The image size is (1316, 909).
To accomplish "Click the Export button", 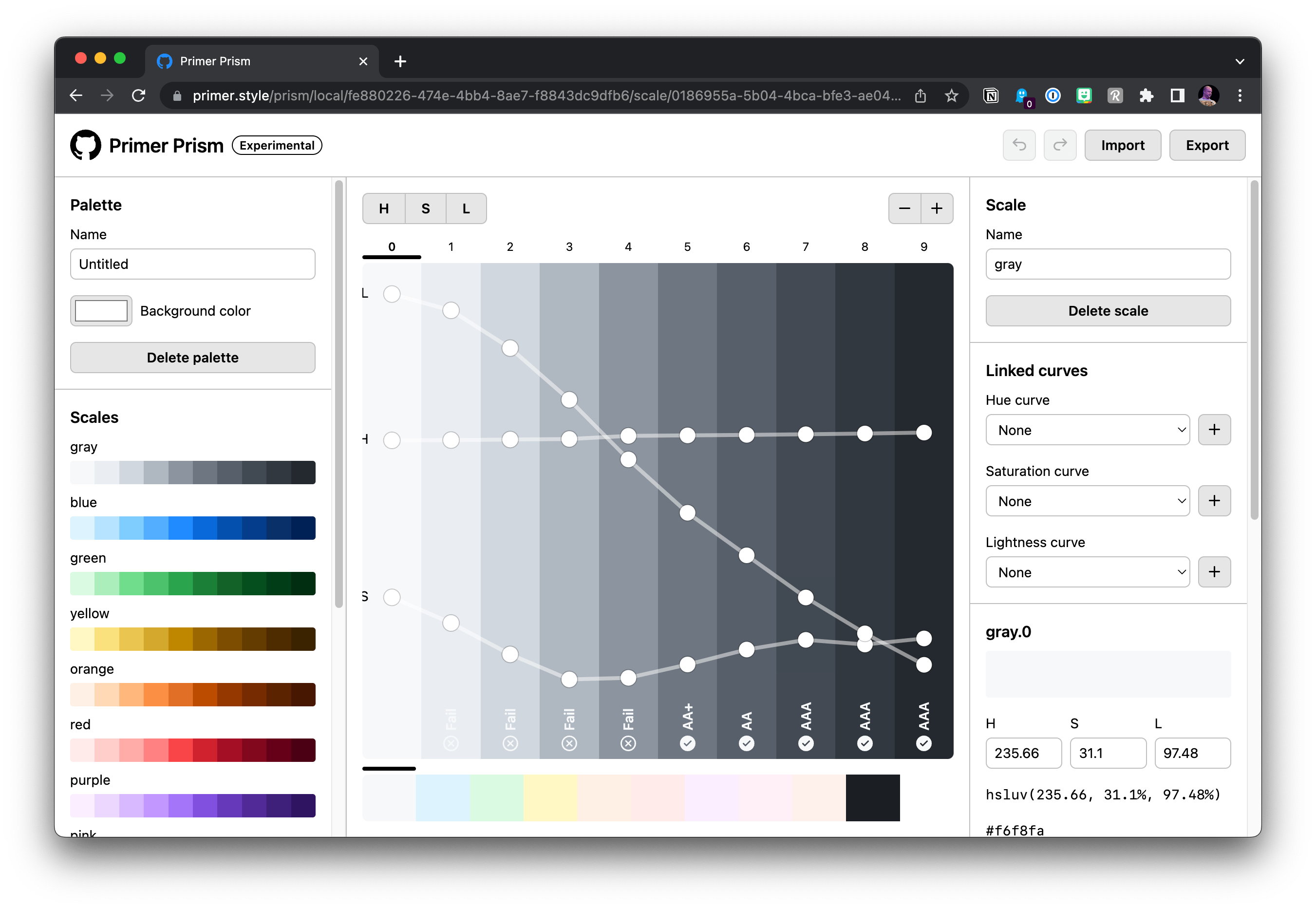I will [1207, 145].
